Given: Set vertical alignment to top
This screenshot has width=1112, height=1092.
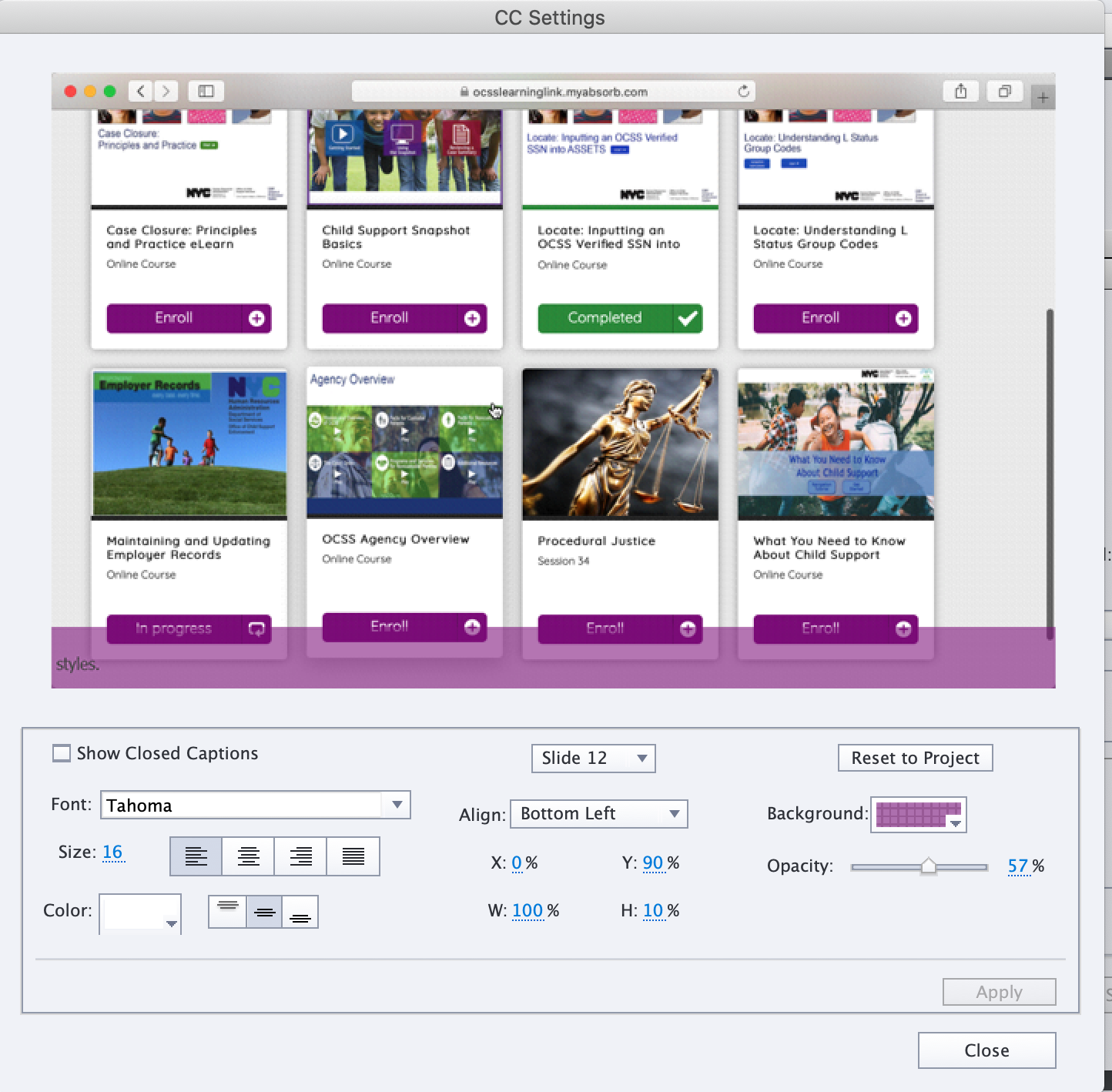Looking at the screenshot, I should (227, 912).
